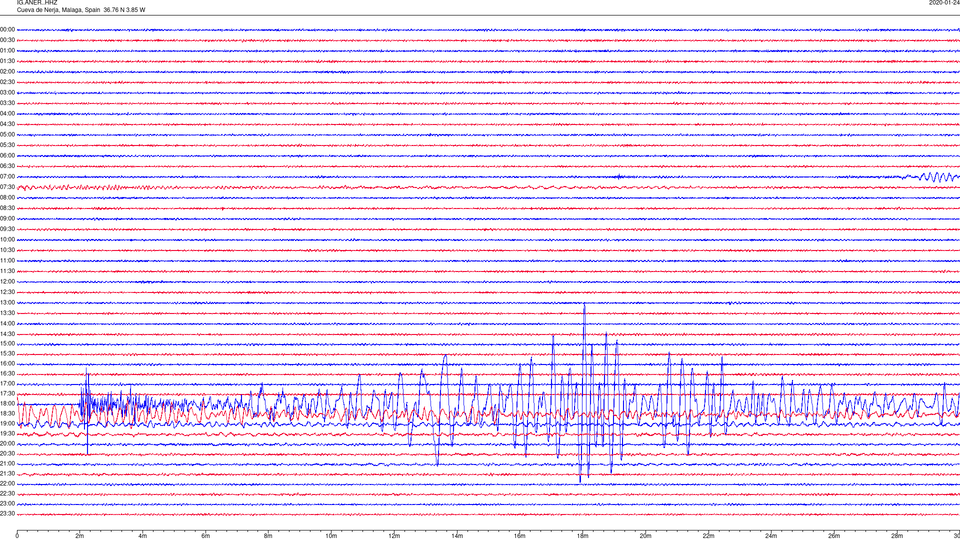Viewport: 960px width, 540px height.
Task: Click the 26m tick on the time axis
Action: pos(834,536)
